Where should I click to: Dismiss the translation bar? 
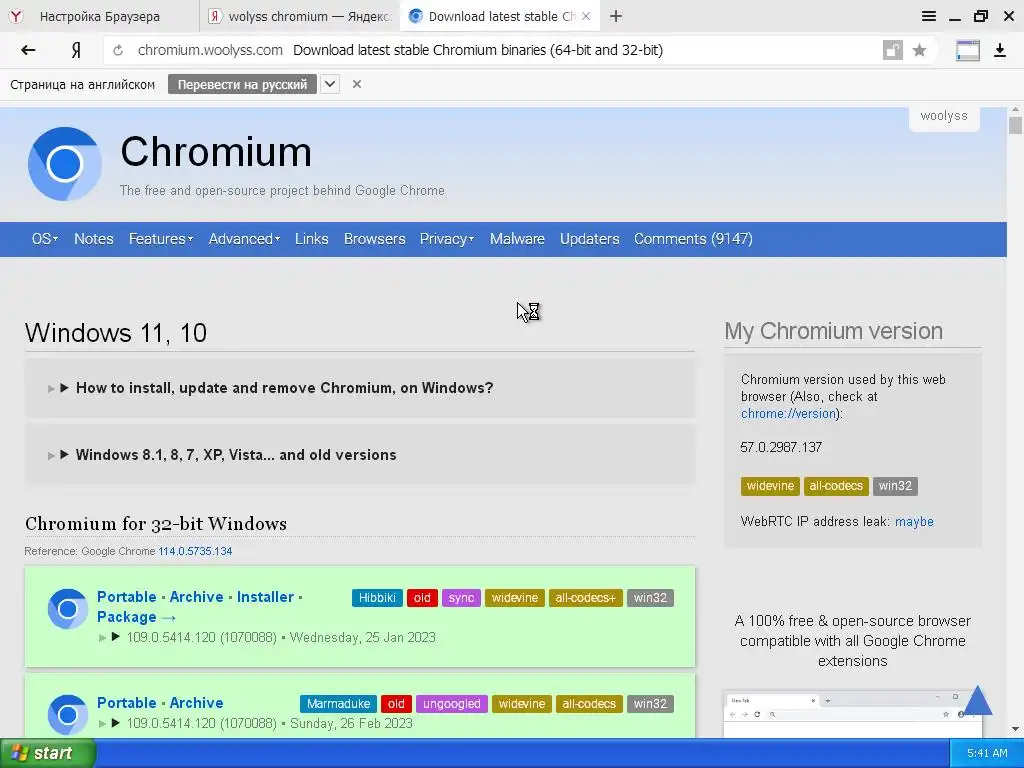(357, 84)
